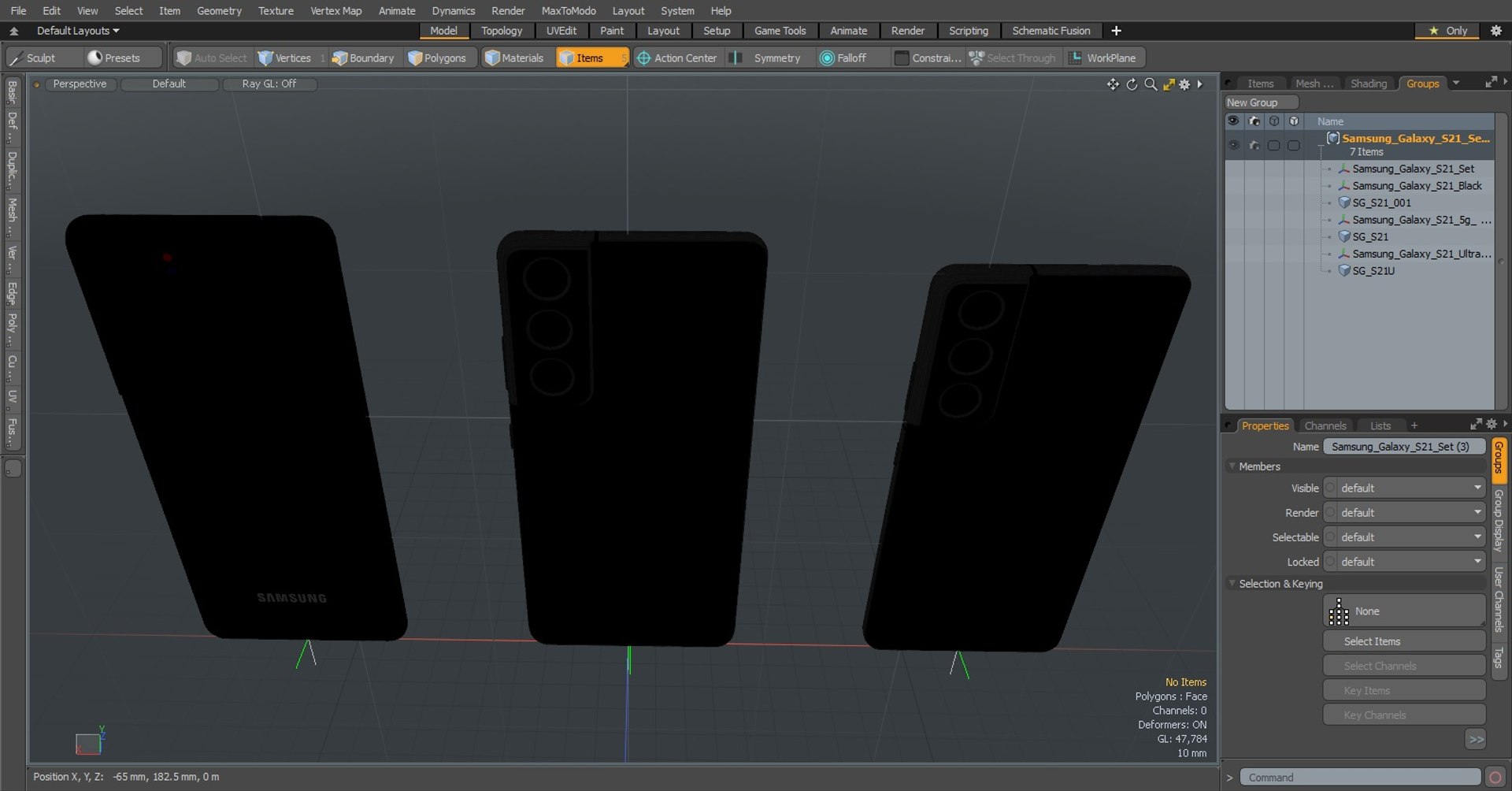1512x791 pixels.
Task: Open the Default shading style dropdown
Action: click(169, 84)
